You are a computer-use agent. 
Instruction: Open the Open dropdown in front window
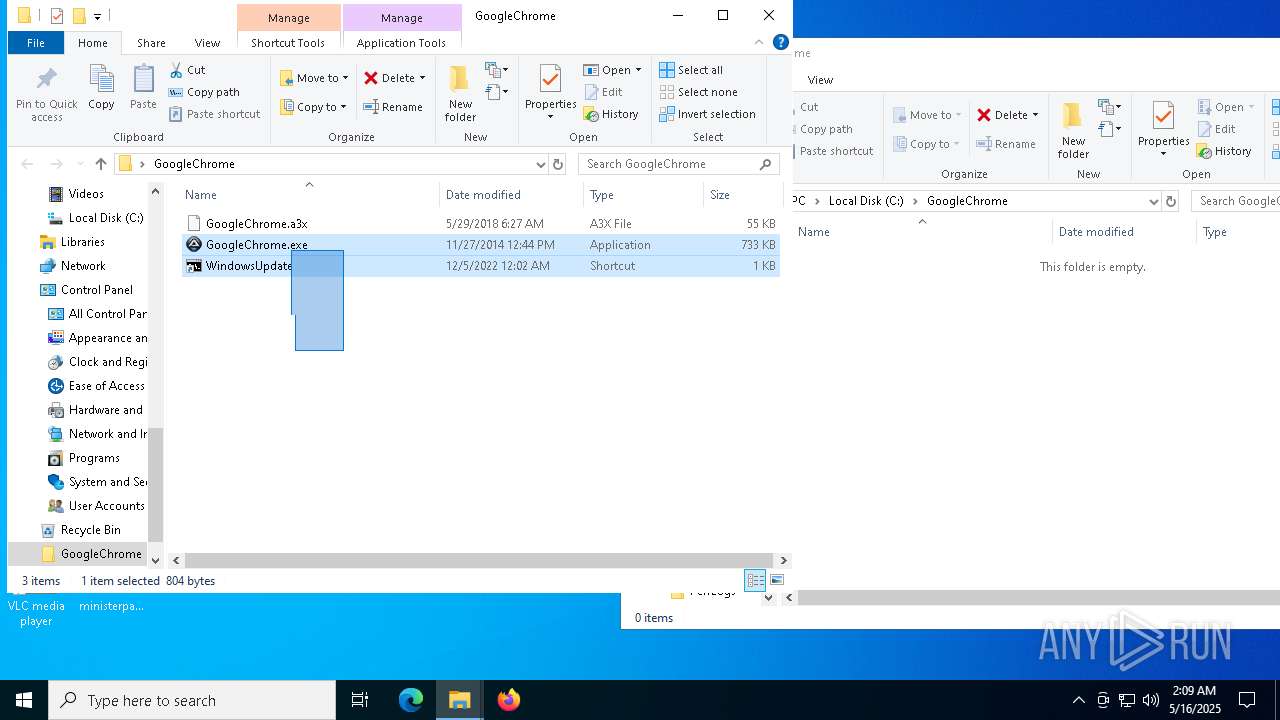point(612,70)
